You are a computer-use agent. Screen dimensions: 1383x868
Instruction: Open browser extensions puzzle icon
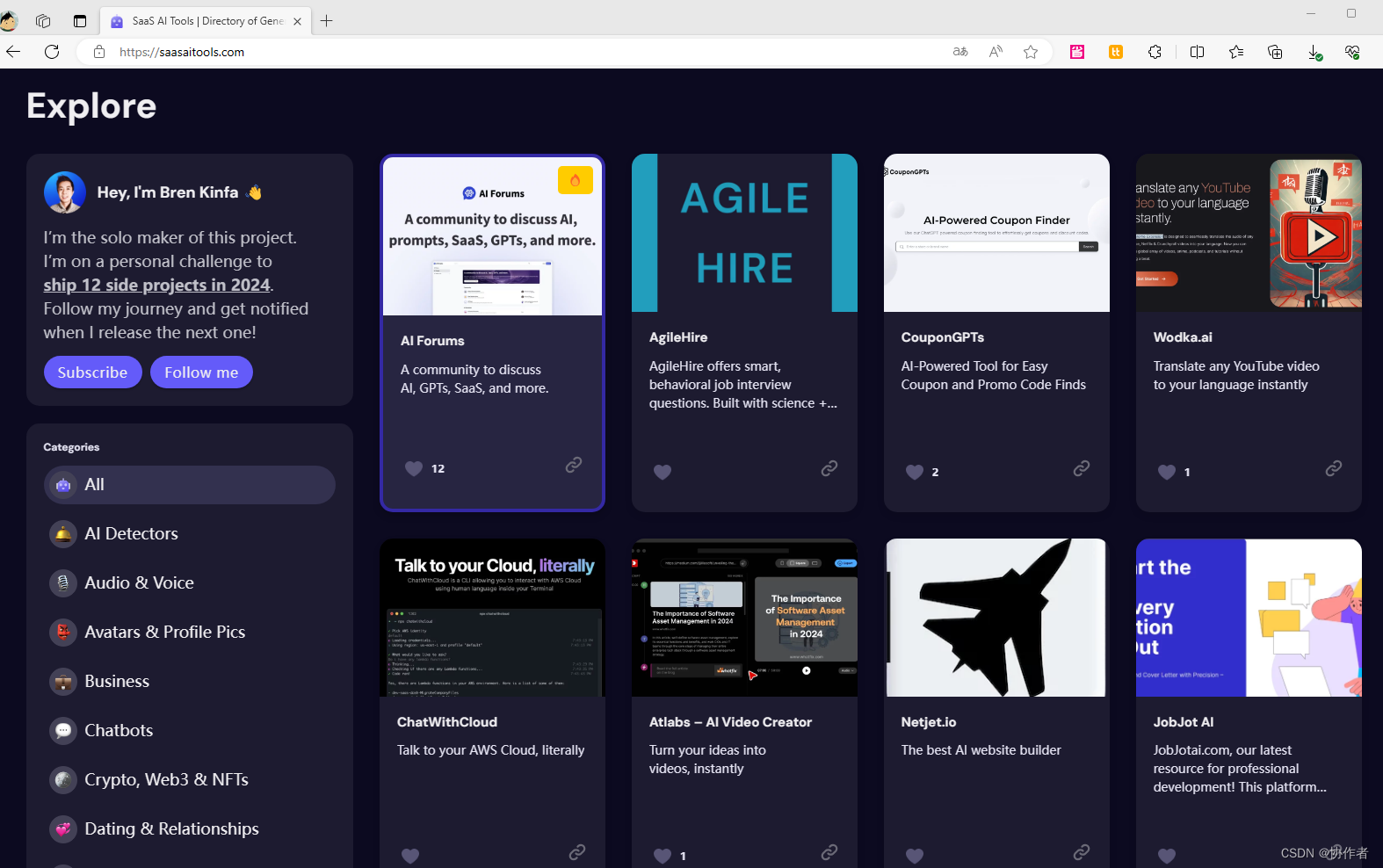coord(1155,52)
